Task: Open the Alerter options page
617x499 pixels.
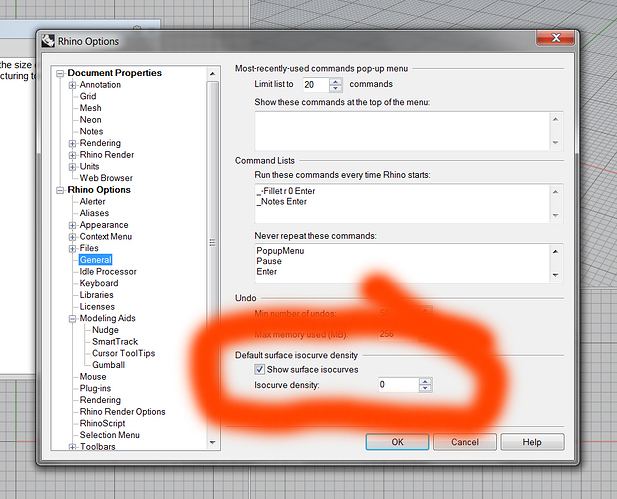Action: click(92, 201)
